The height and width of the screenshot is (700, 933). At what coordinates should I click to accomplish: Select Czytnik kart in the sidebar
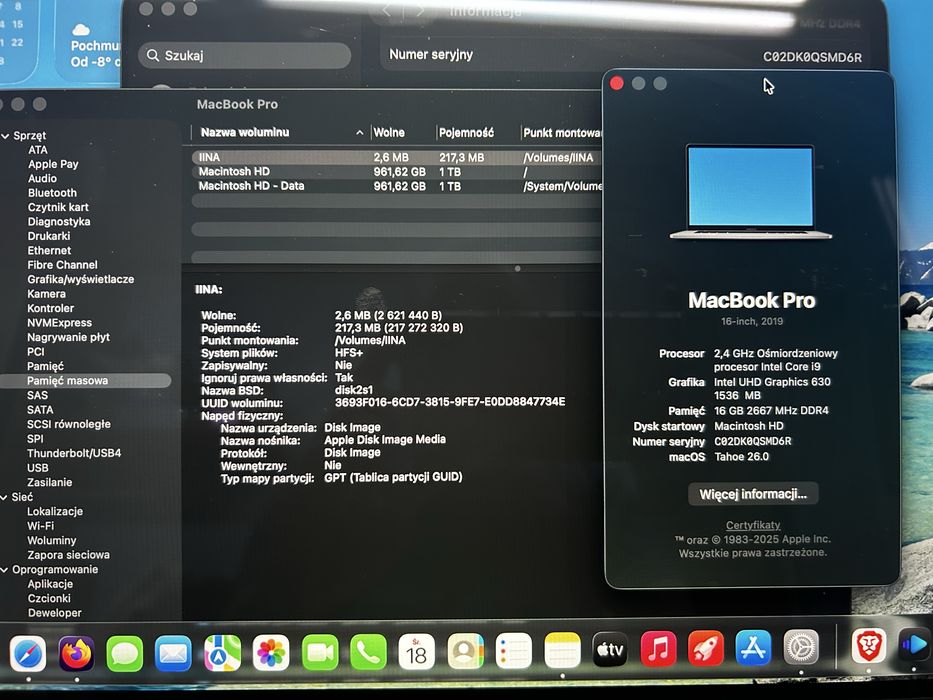coord(58,207)
